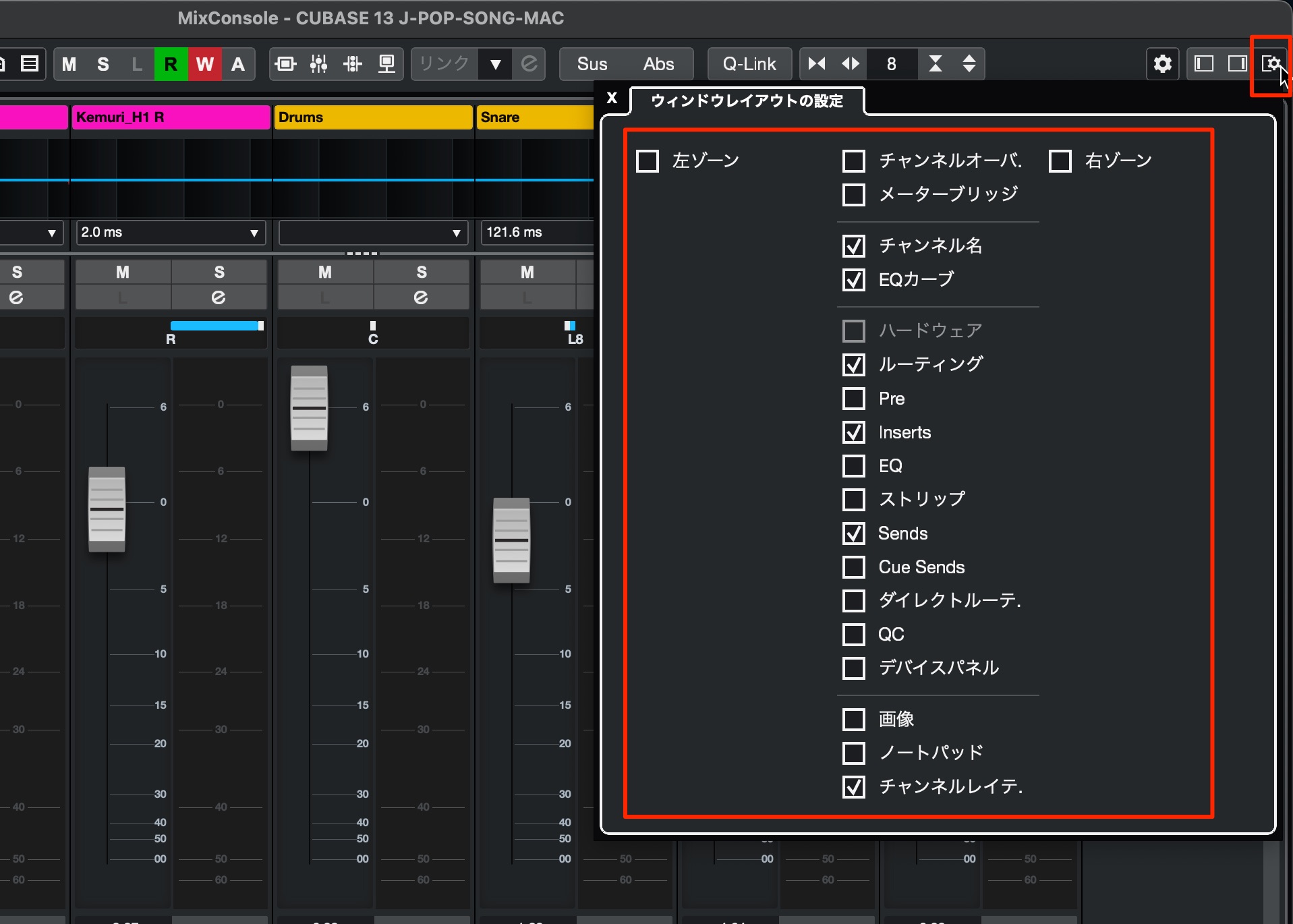Solo the Kemuri_H1 R channel
1293x924 pixels.
(219, 272)
